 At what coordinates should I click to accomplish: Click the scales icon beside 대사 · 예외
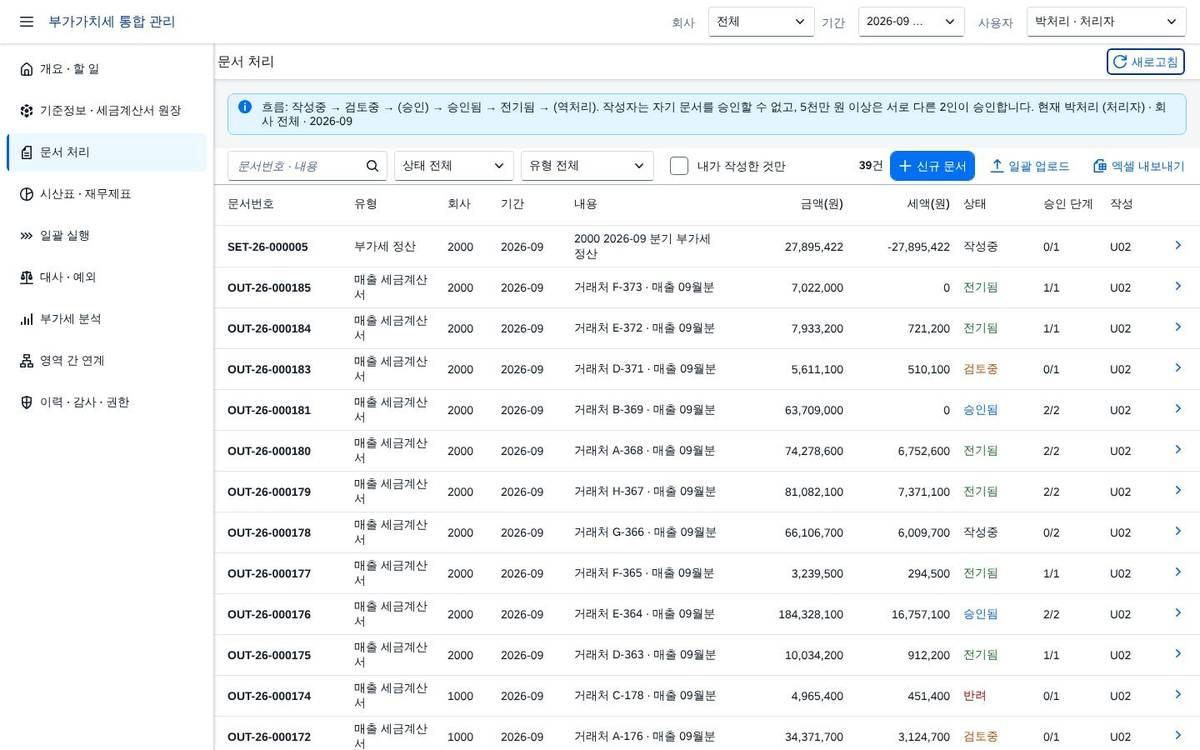tap(26, 277)
